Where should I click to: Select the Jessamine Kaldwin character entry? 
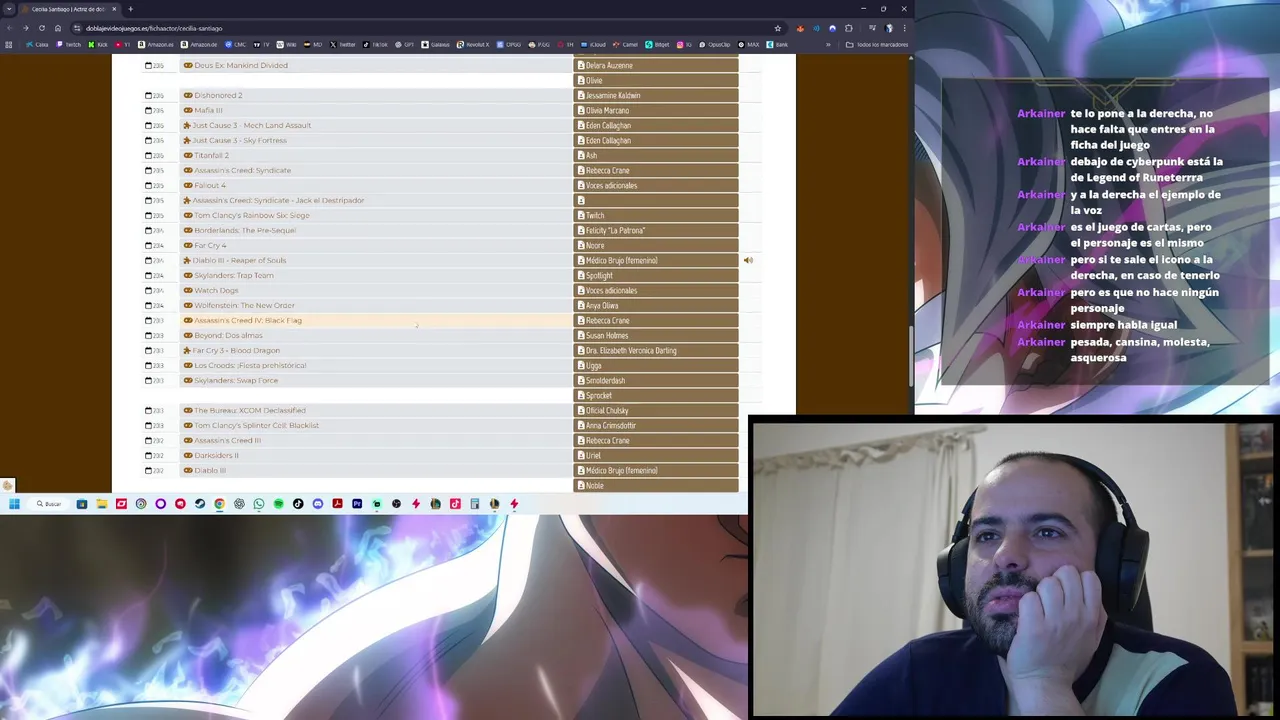pyautogui.click(x=656, y=95)
